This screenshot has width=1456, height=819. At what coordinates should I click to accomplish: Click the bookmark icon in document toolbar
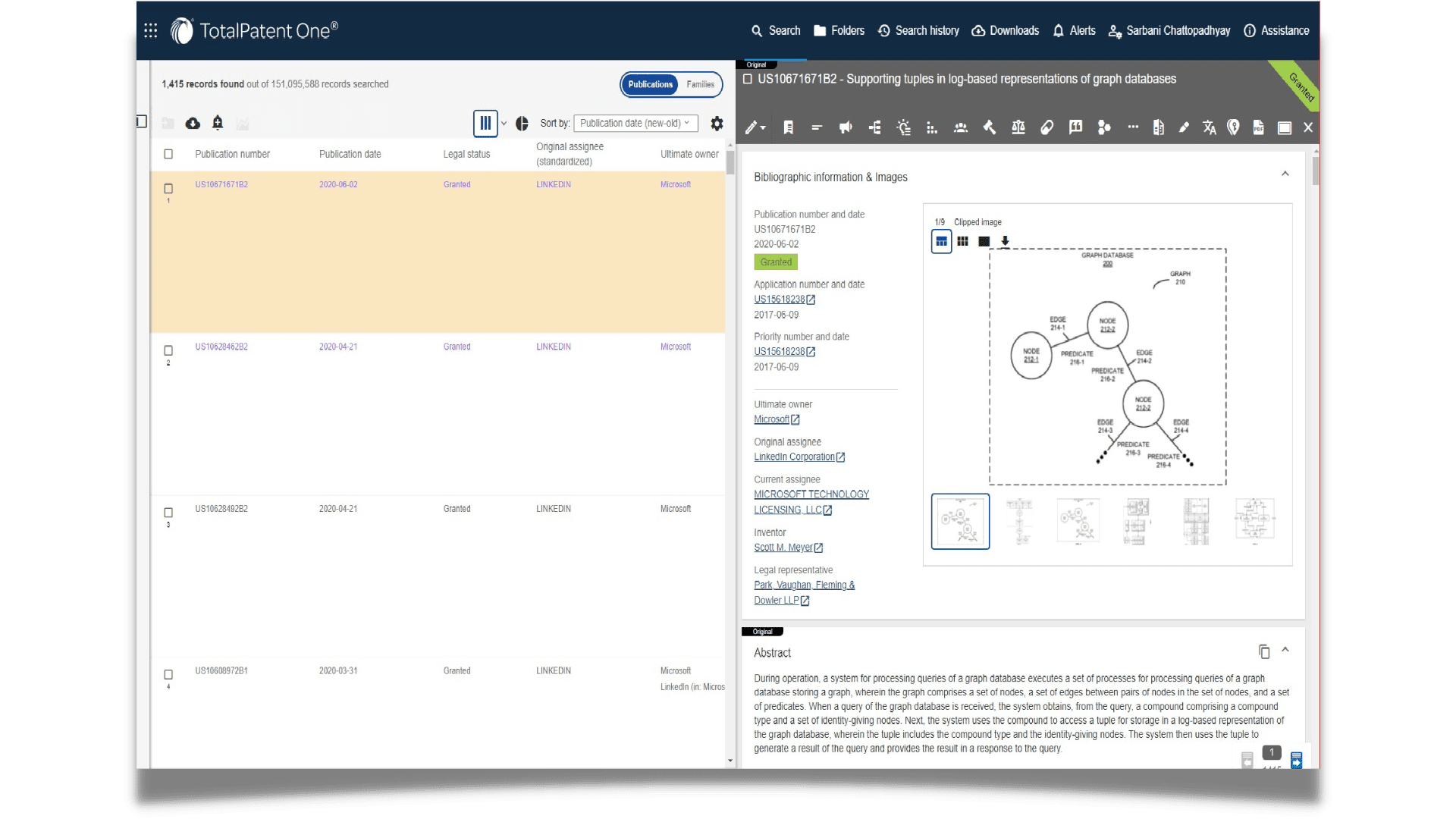coord(789,127)
